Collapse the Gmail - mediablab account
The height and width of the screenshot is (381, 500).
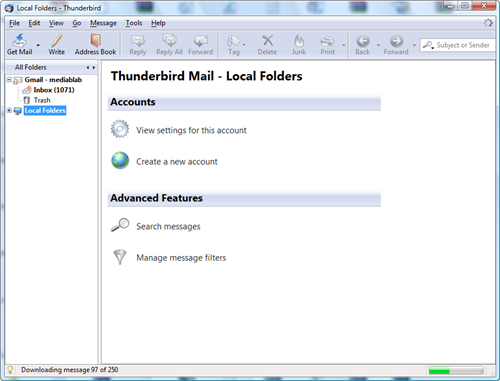pos(9,80)
